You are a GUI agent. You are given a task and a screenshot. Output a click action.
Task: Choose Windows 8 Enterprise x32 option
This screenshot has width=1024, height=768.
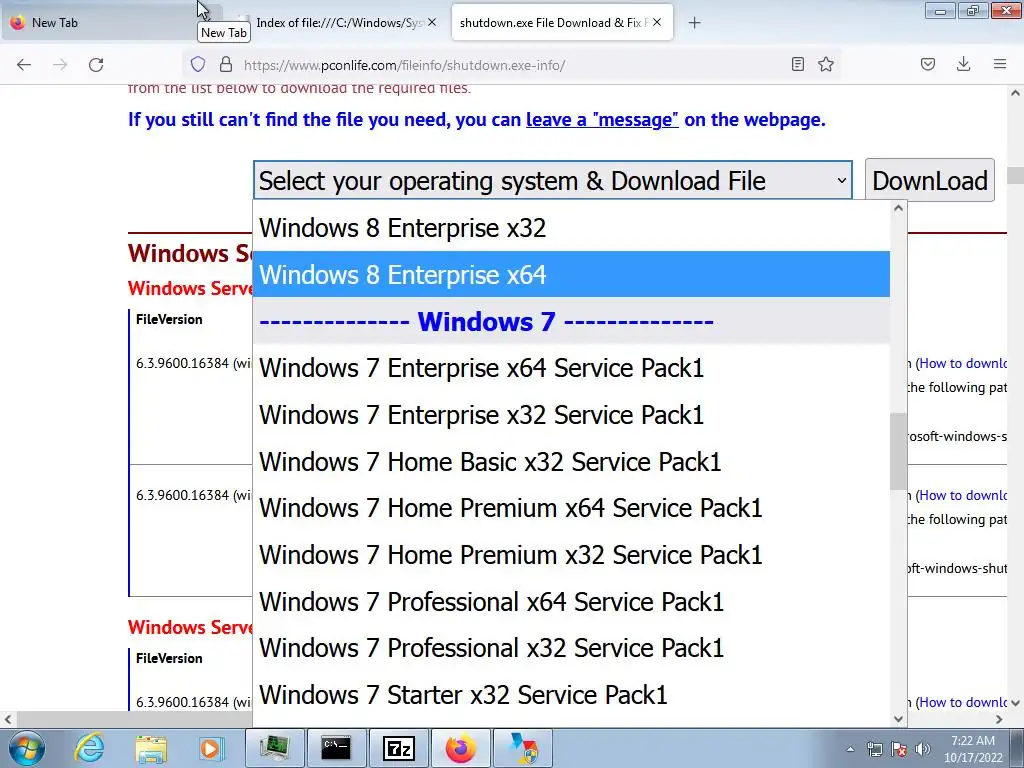tap(571, 228)
